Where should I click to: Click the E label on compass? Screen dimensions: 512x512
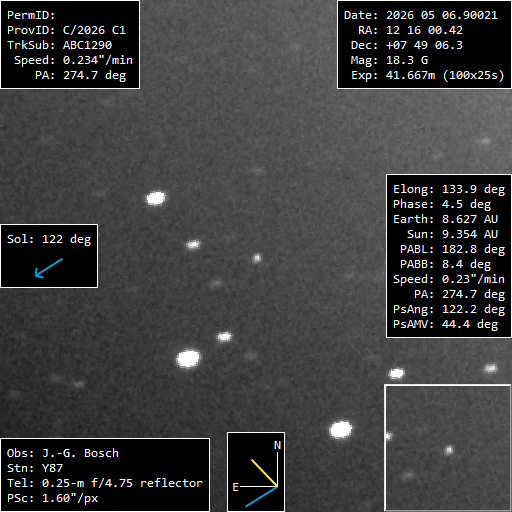point(235,487)
